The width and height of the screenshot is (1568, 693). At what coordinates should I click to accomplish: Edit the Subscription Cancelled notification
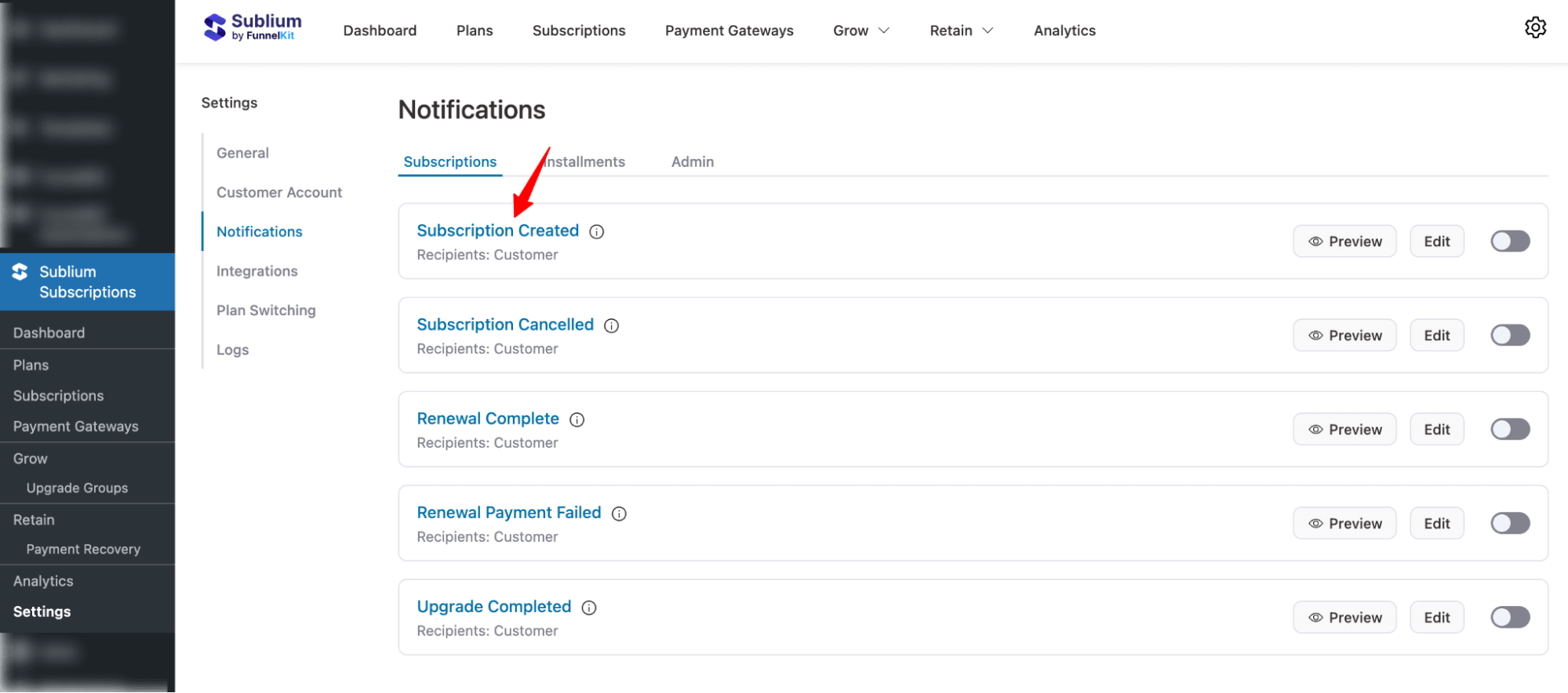(x=1435, y=335)
